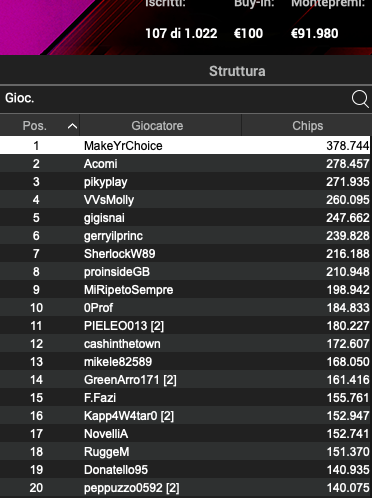372x498 pixels.
Task: Click the chip count 247.662
Action: (x=348, y=217)
